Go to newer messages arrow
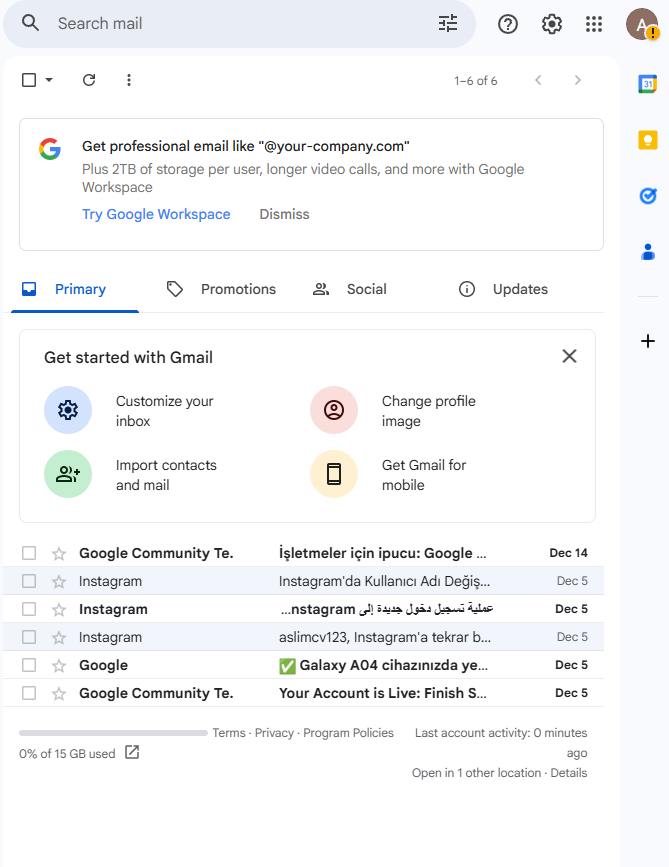 coord(538,80)
